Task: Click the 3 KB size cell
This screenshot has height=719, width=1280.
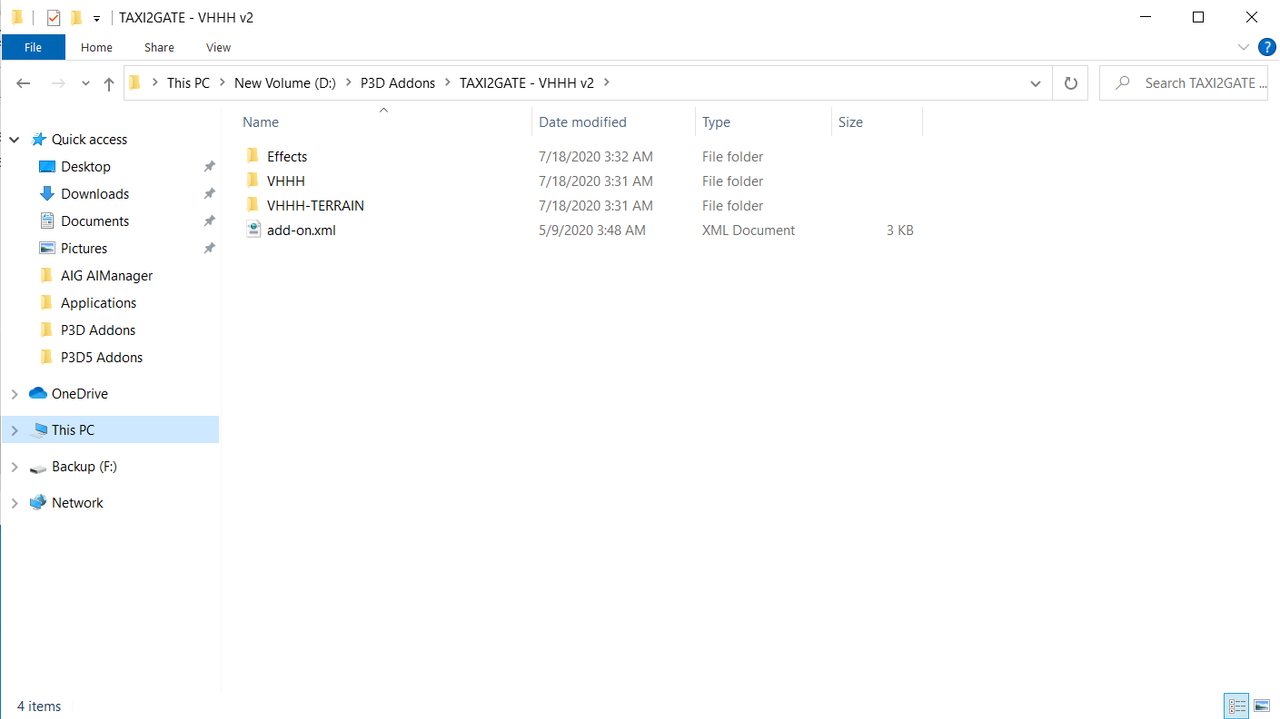Action: (x=900, y=230)
